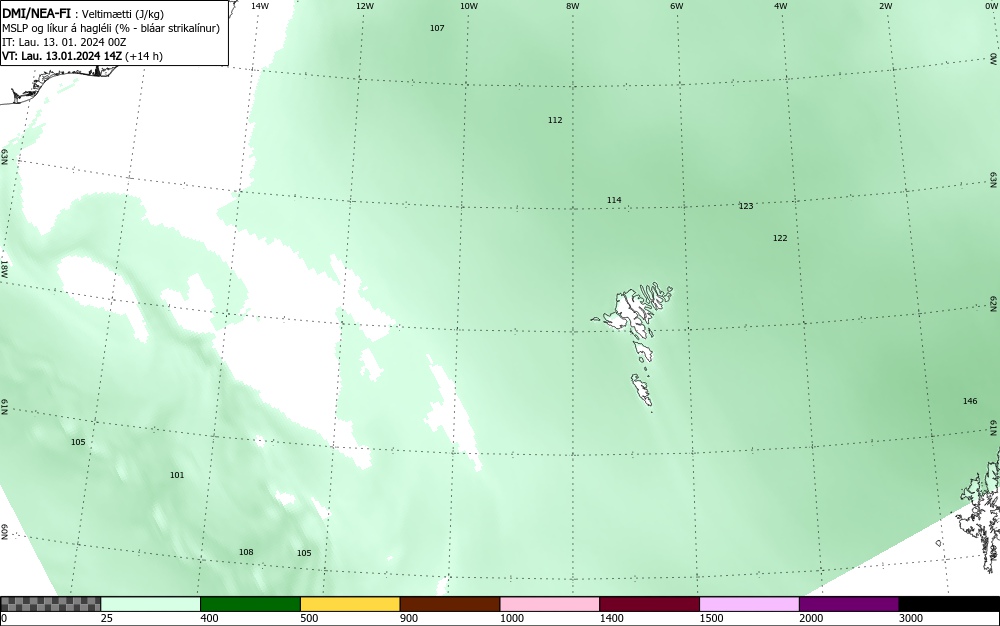Click the 2W longitude label
The image size is (1000, 626).
tap(885, 6)
